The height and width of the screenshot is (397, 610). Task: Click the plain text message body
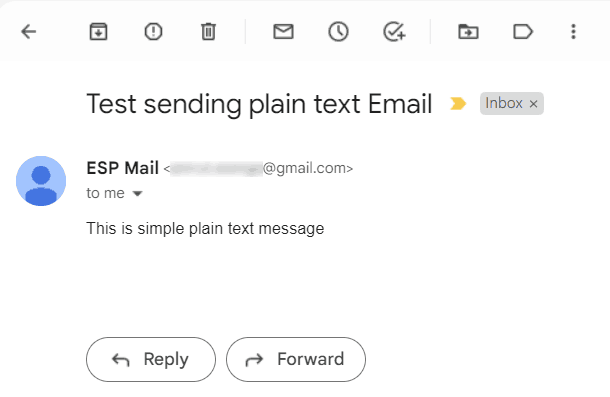(x=205, y=228)
